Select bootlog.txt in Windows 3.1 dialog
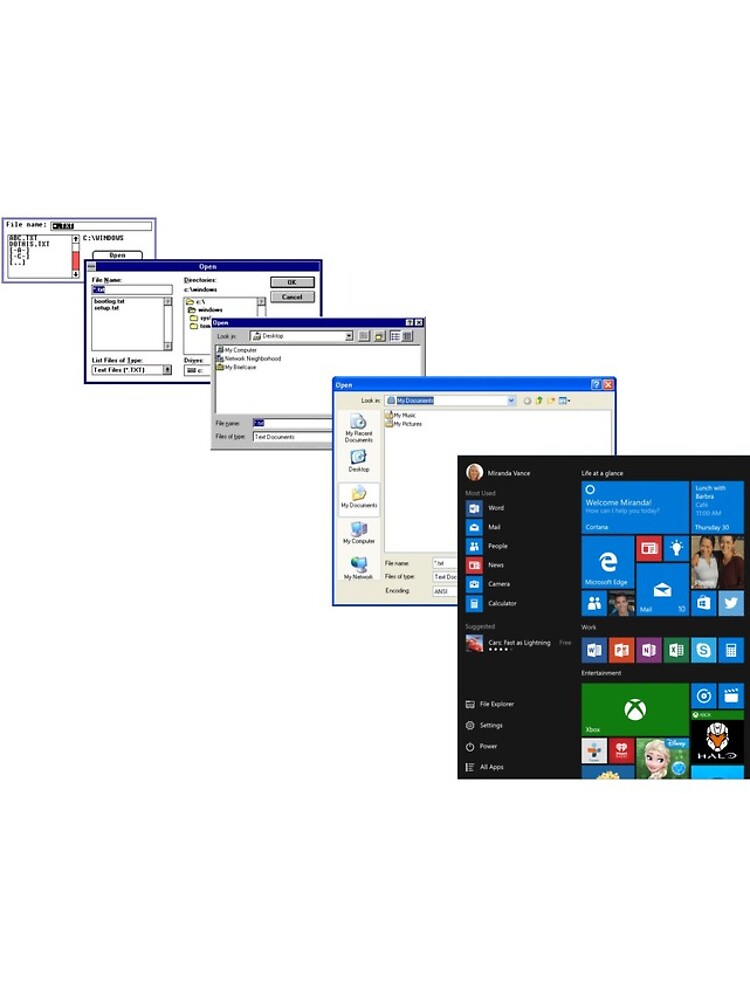Image resolution: width=750 pixels, height=1000 pixels. point(109,301)
